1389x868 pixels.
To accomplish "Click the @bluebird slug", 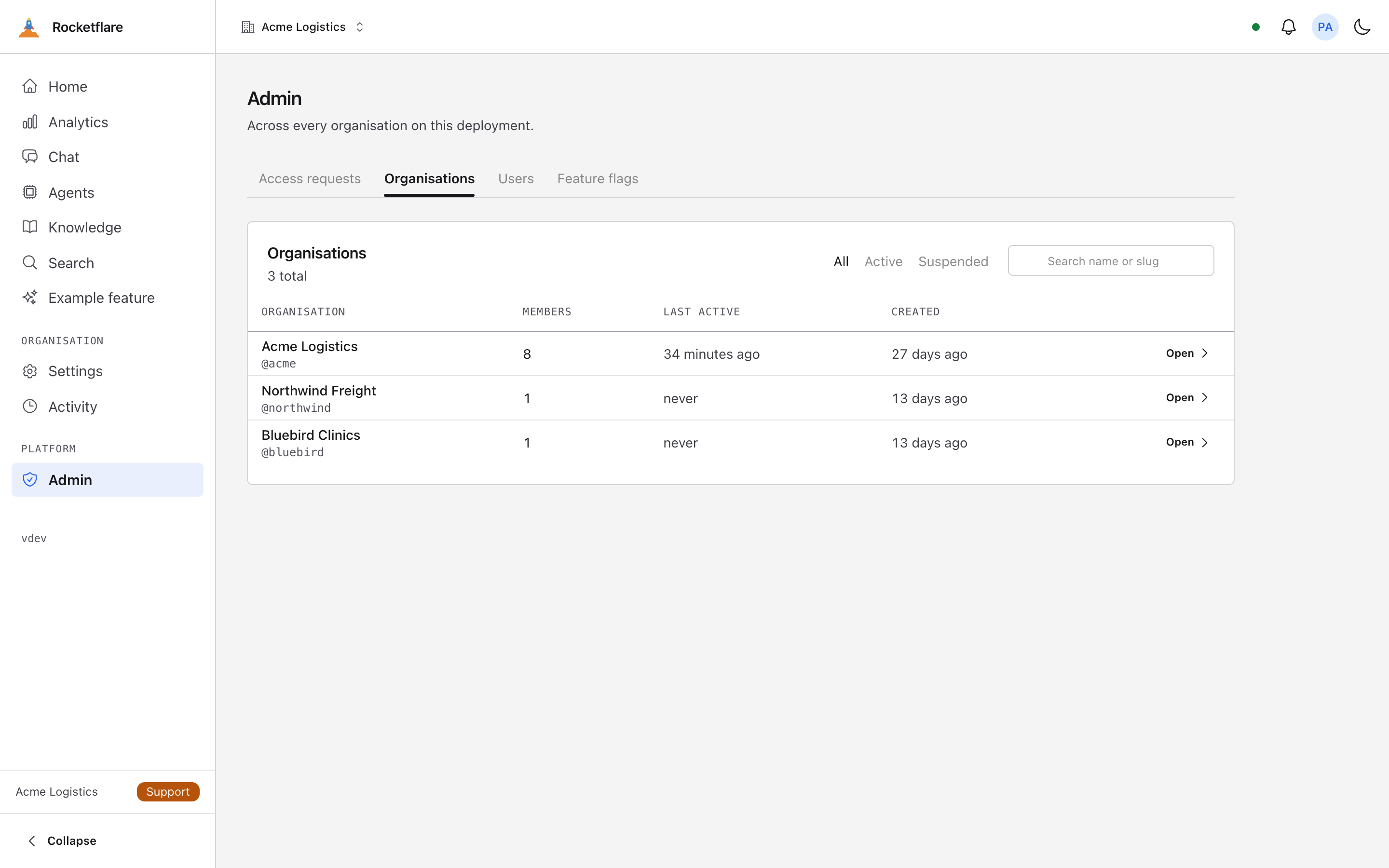I will tap(292, 452).
